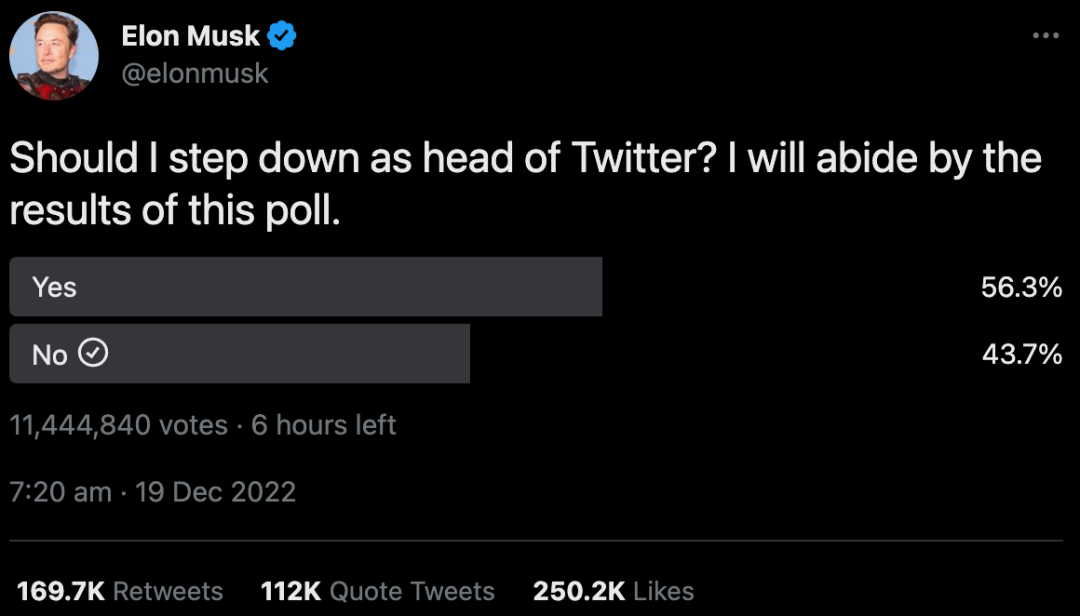Click the Elon Musk display name
The image size is (1080, 616).
(190, 37)
